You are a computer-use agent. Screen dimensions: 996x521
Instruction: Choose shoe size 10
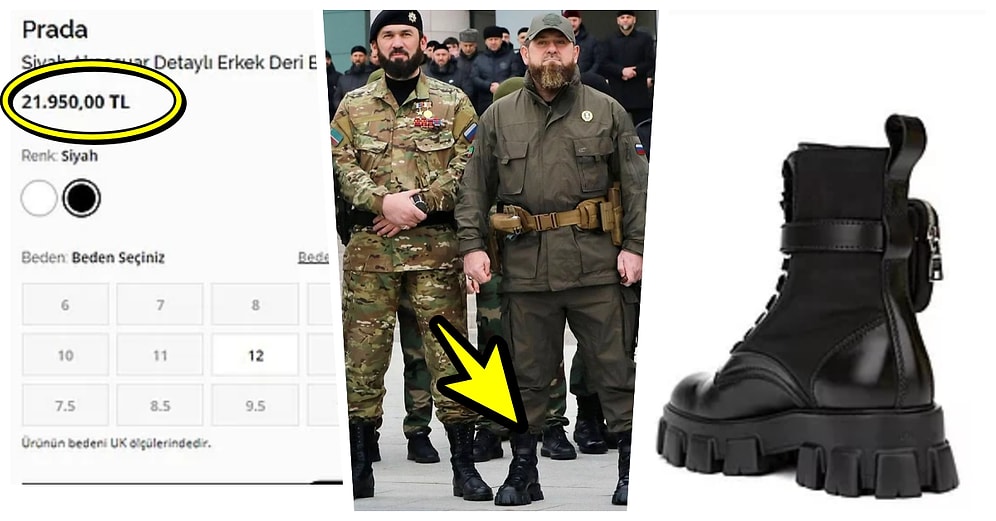pos(65,355)
